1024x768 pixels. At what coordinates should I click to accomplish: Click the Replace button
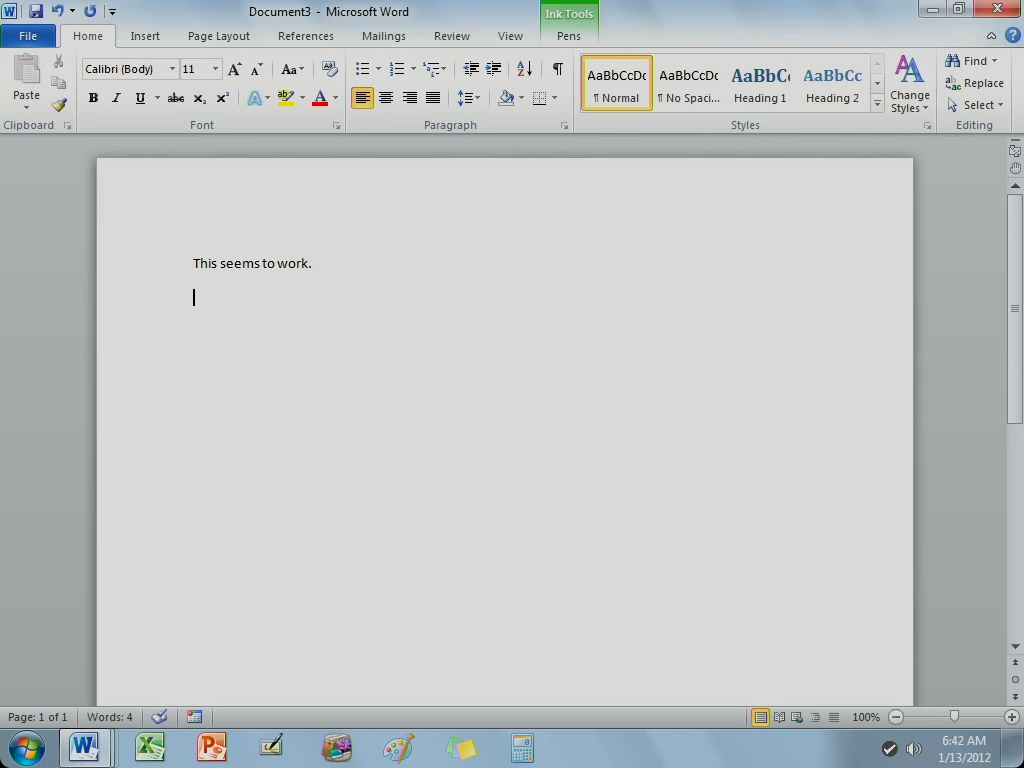click(975, 83)
